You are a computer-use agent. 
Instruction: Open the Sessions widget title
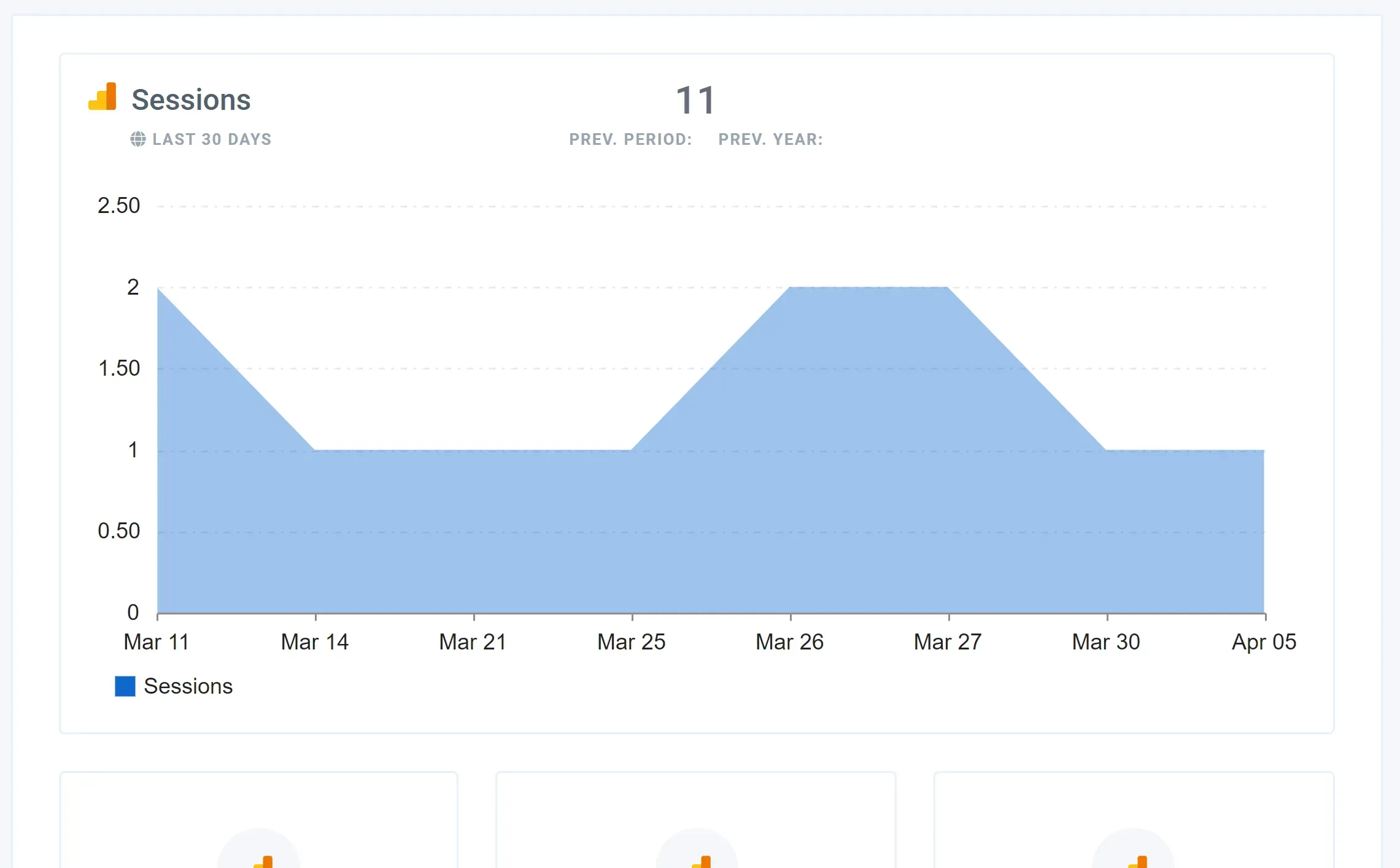point(191,99)
